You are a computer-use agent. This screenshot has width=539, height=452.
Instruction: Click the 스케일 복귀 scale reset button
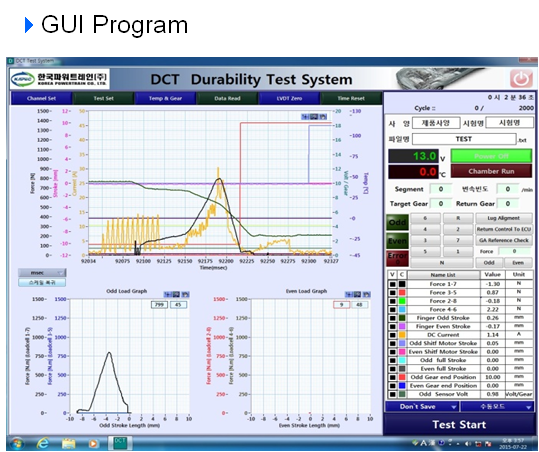(x=42, y=283)
